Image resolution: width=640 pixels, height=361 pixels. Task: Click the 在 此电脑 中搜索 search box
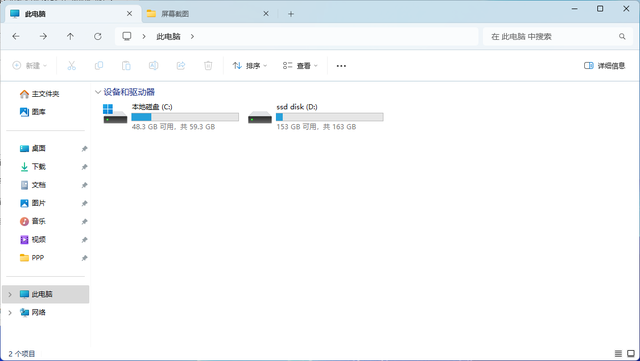pyautogui.click(x=558, y=36)
